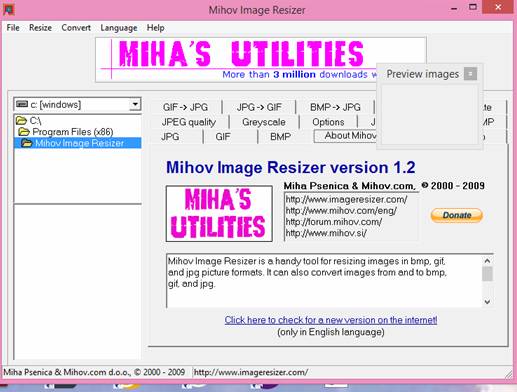
Task: Open the drive selection dropdown
Action: [135, 104]
